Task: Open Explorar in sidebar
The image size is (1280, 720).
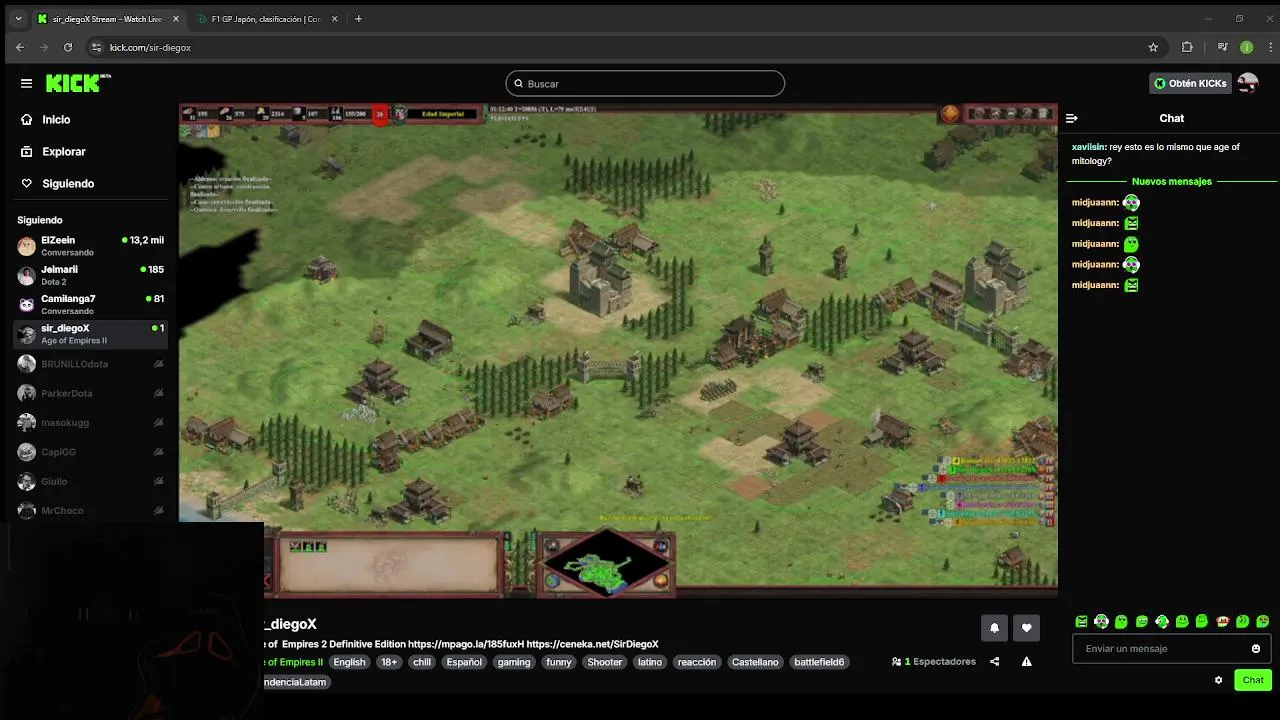Action: point(64,152)
